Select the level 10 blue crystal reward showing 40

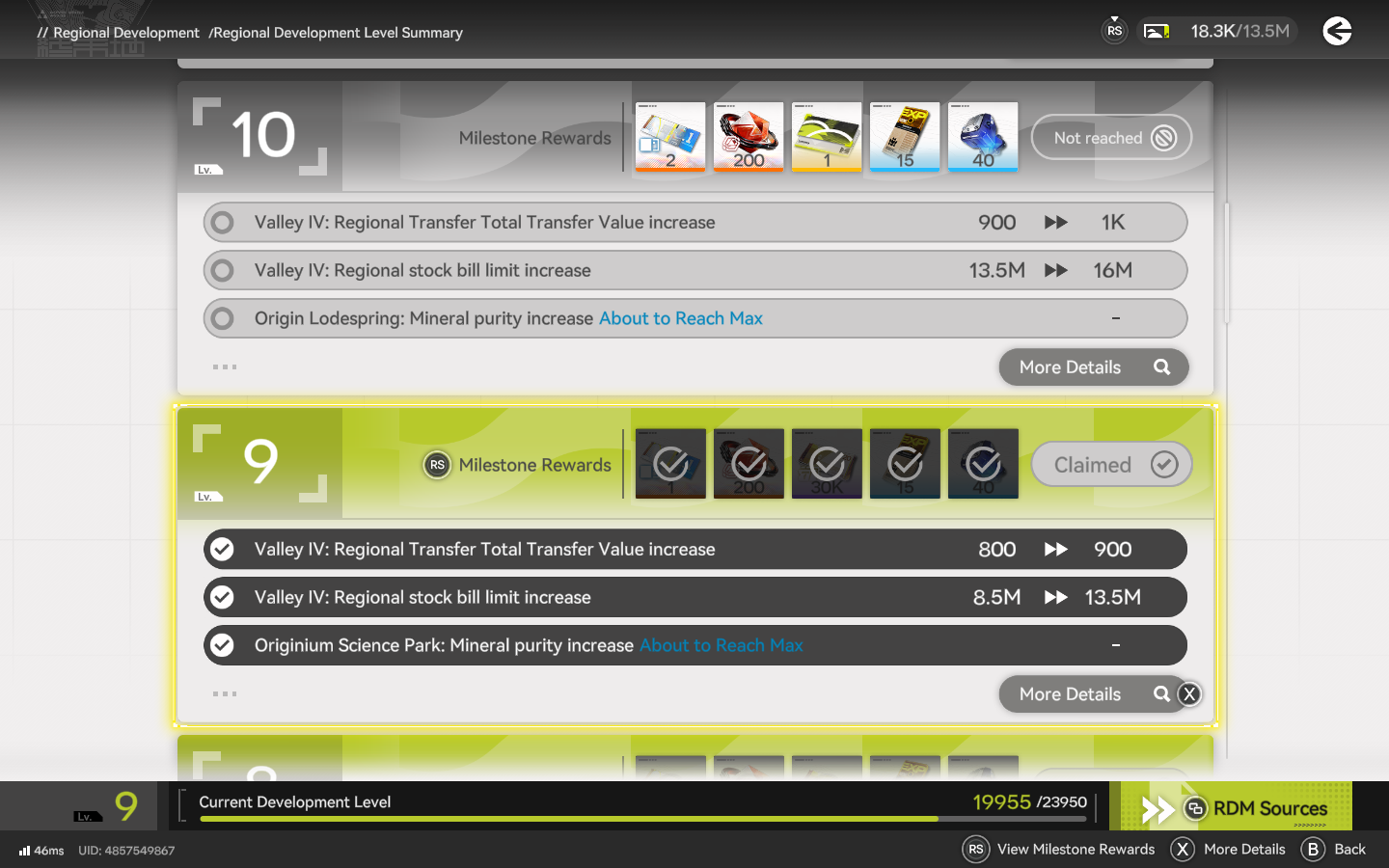(x=983, y=137)
